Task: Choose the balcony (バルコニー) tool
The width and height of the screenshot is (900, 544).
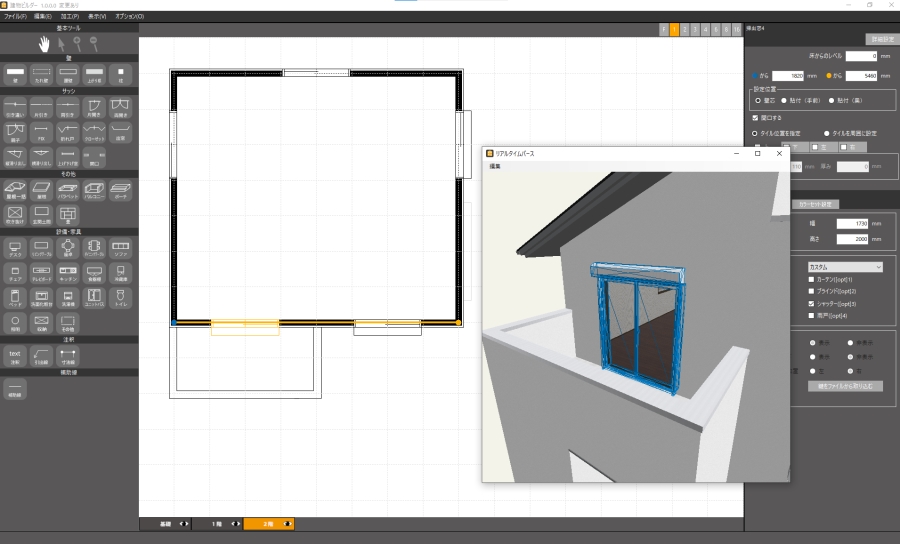Action: 94,188
